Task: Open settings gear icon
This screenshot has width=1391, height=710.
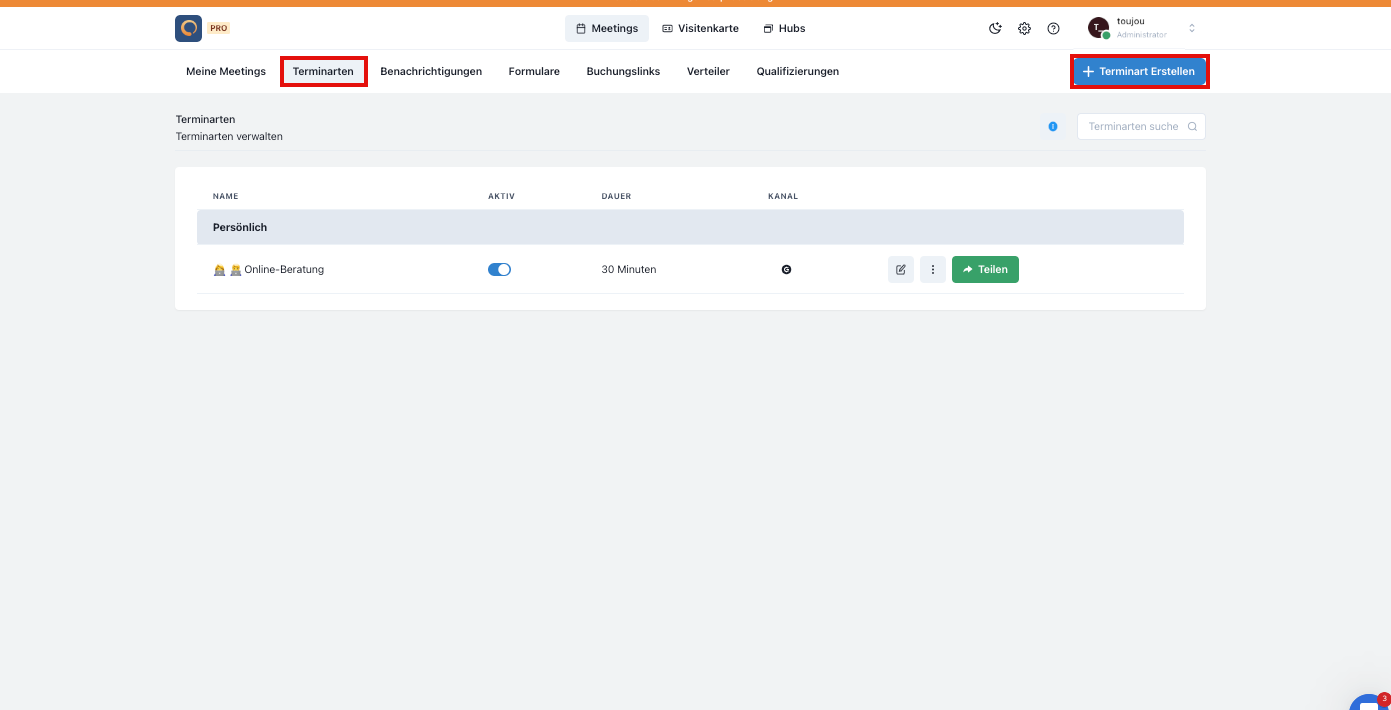Action: point(1024,29)
